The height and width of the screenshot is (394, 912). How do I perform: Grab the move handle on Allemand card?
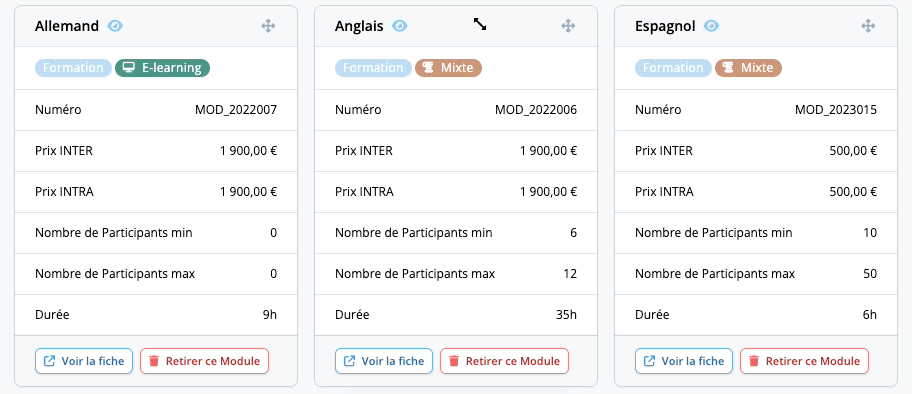(x=268, y=26)
